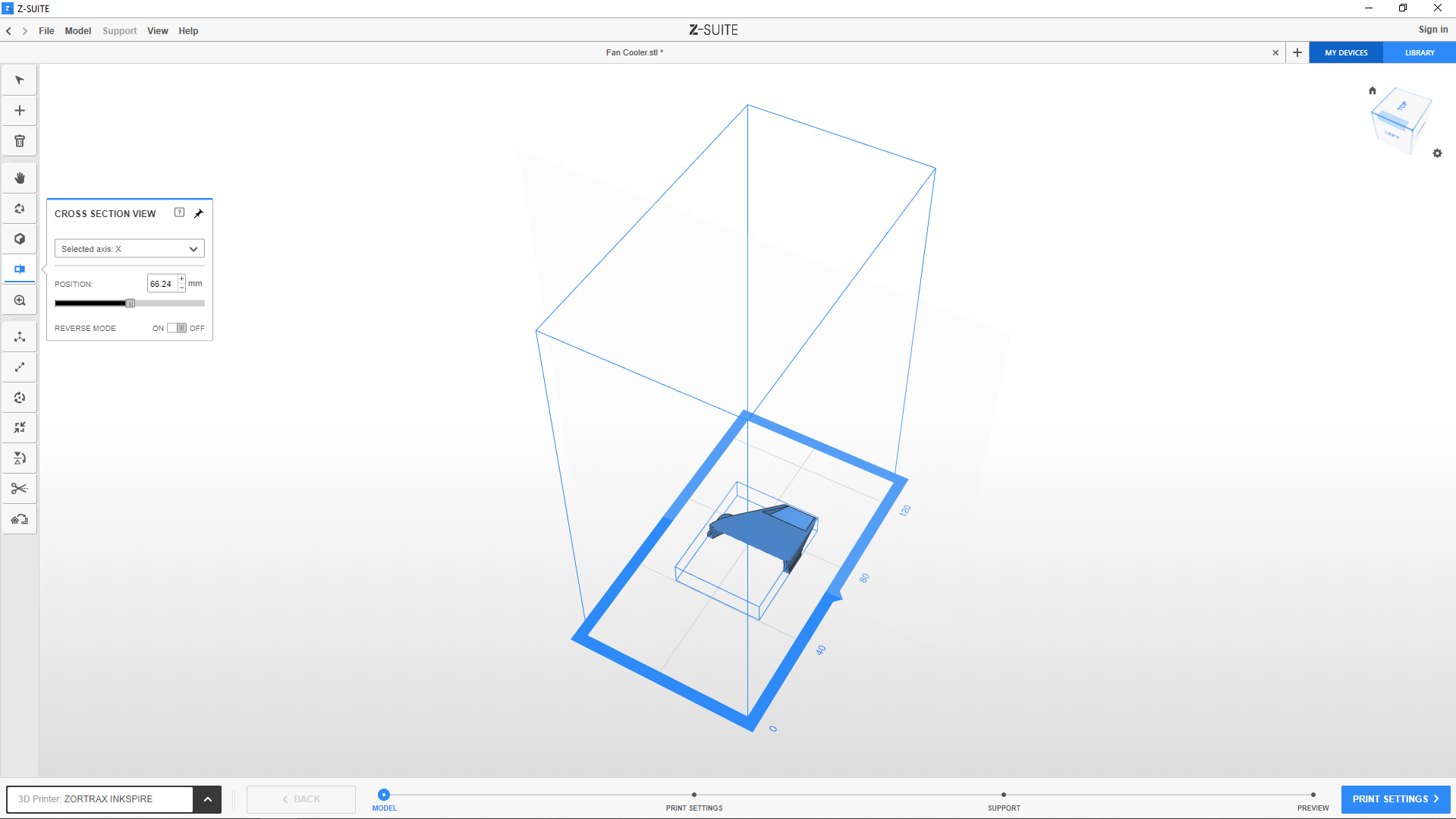This screenshot has width=1456, height=819.
Task: Click the mirror model tool icon
Action: (x=20, y=458)
